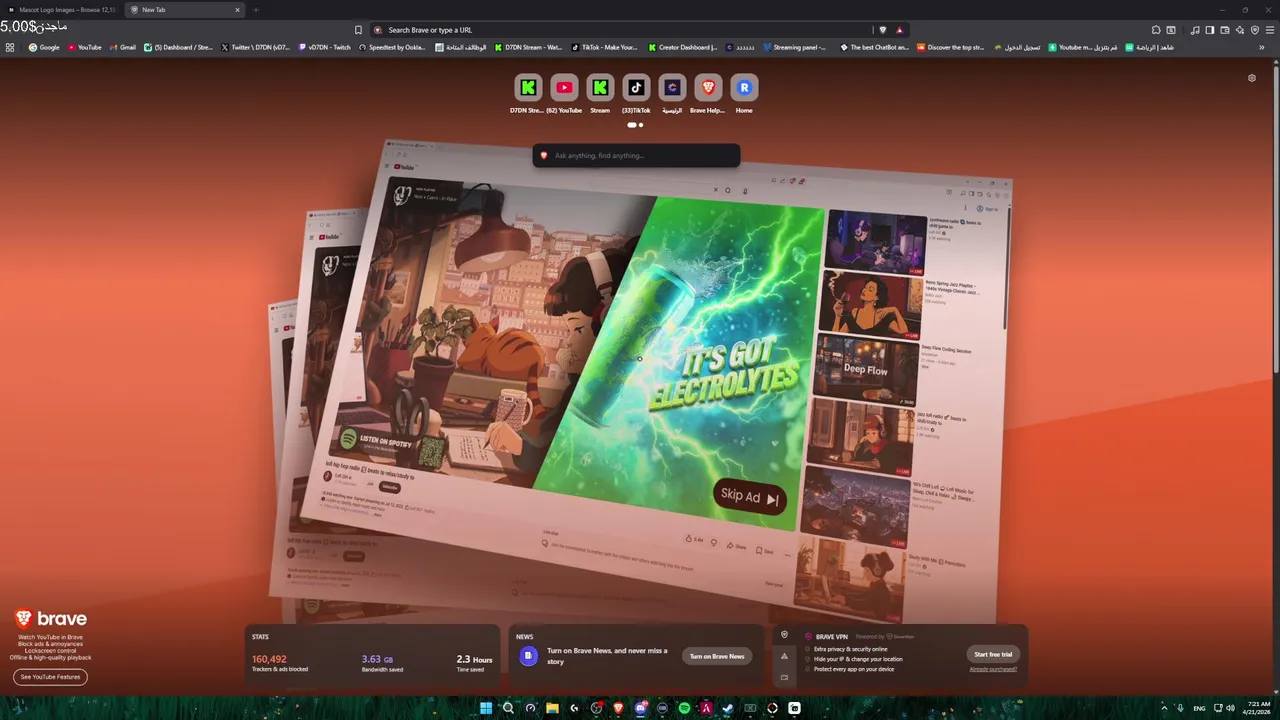Open the YouTube bookmark in bookmarks bar
The height and width of the screenshot is (720, 1280).
85,47
